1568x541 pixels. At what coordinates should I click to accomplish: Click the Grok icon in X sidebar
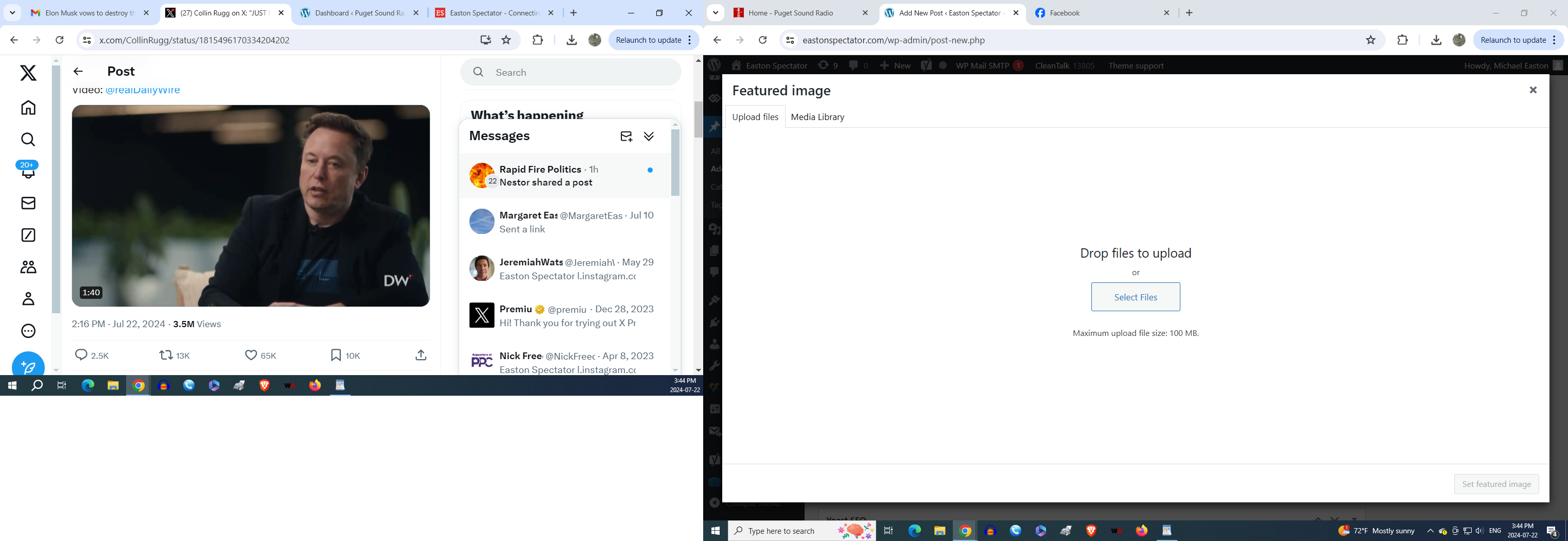[x=28, y=235]
